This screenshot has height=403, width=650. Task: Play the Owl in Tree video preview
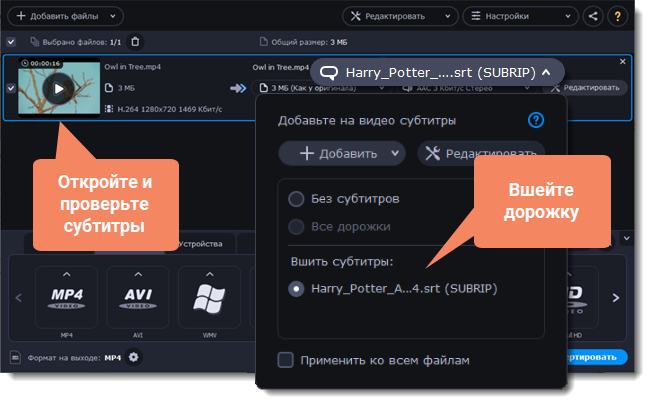tap(58, 88)
